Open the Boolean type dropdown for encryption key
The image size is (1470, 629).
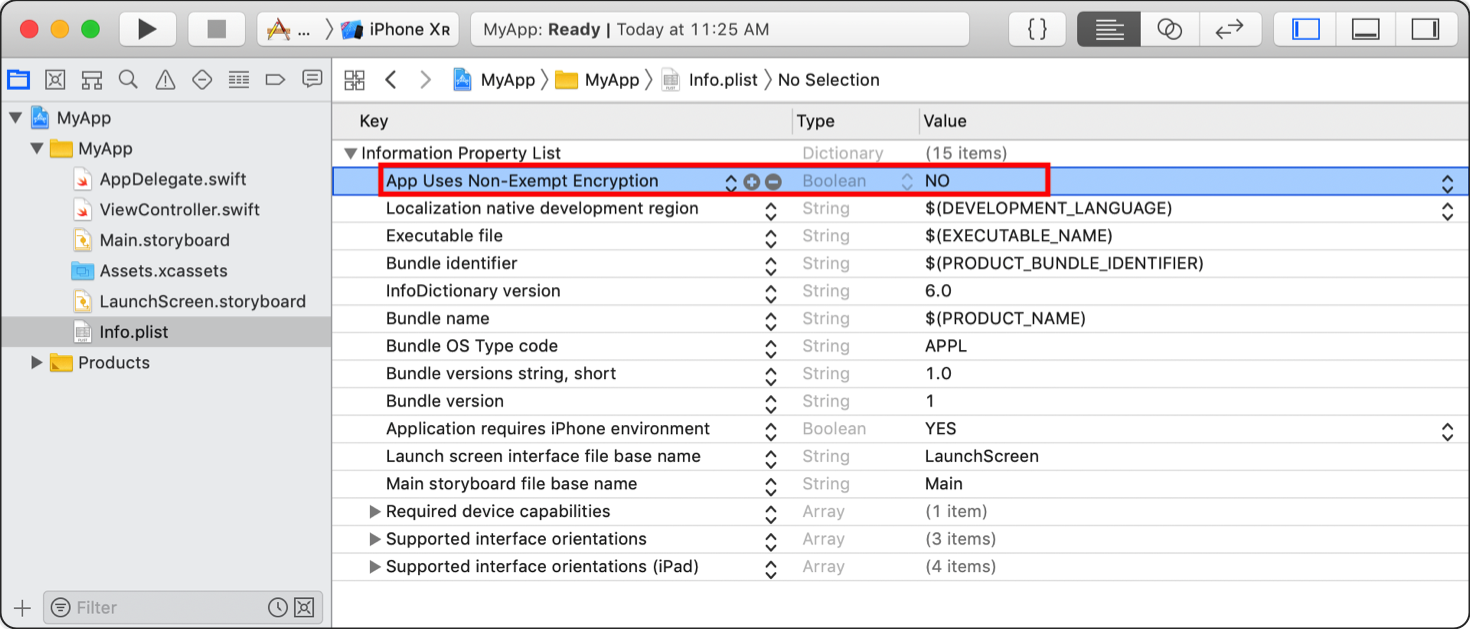[x=907, y=182]
